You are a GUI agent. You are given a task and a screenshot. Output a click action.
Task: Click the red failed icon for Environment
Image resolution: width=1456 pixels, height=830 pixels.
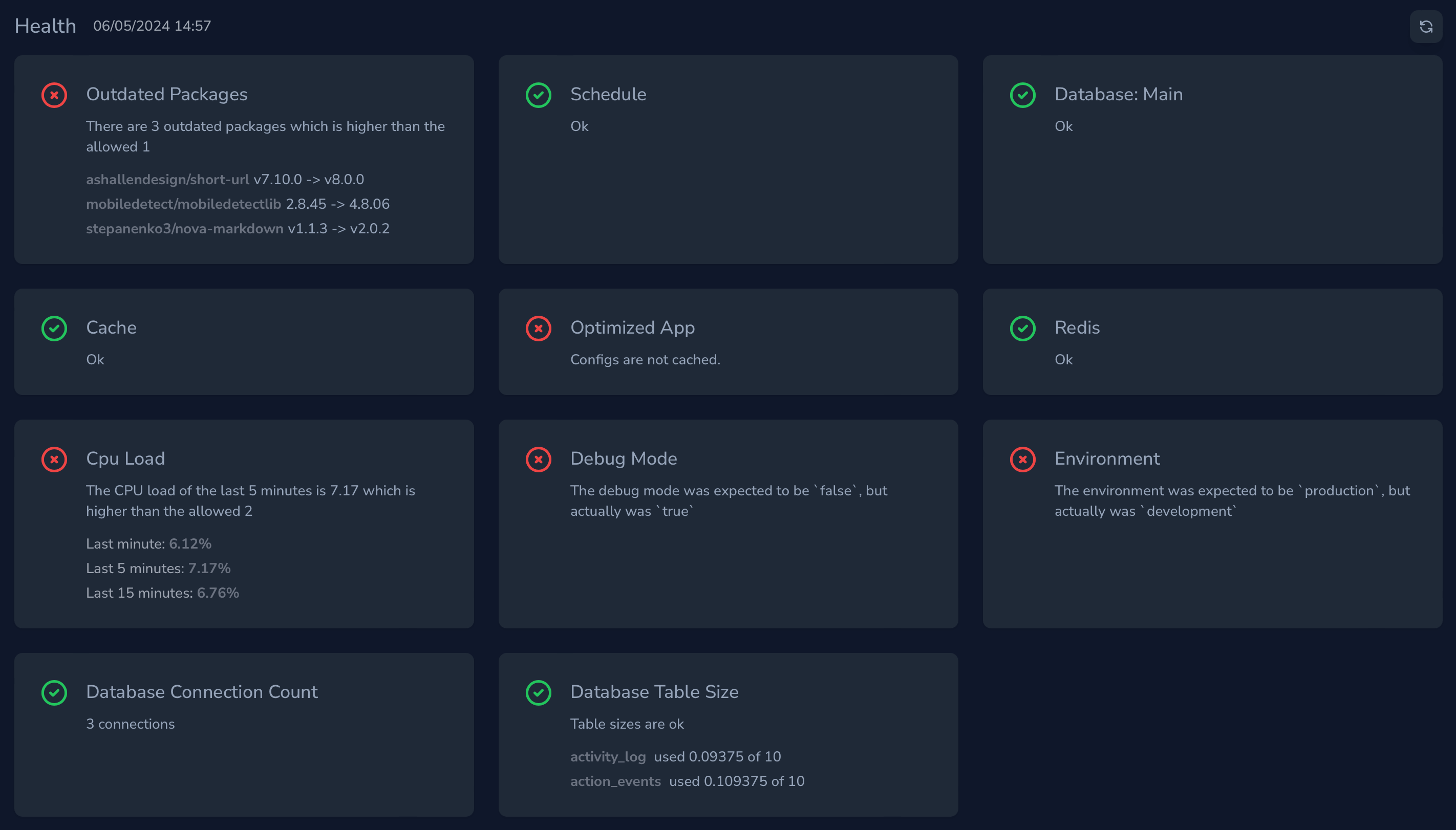tap(1022, 460)
